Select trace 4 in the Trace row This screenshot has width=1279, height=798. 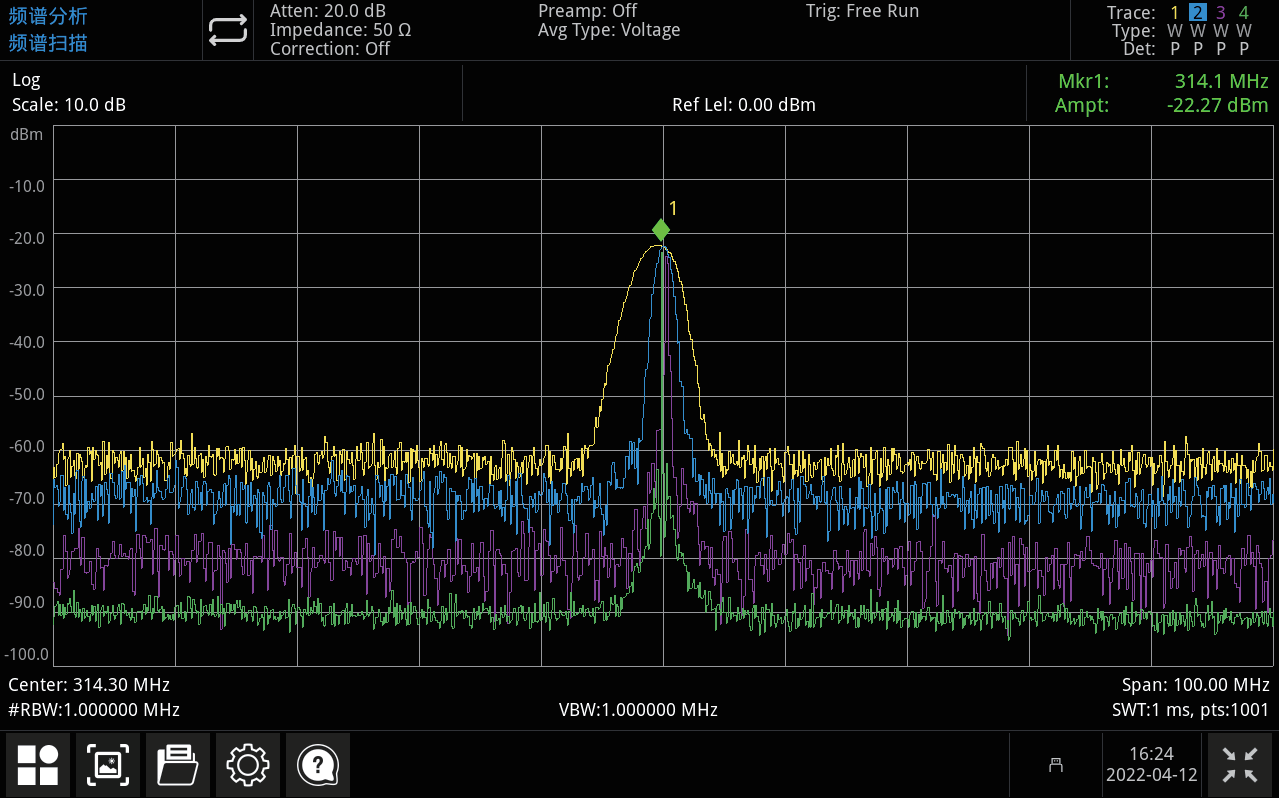point(1244,13)
